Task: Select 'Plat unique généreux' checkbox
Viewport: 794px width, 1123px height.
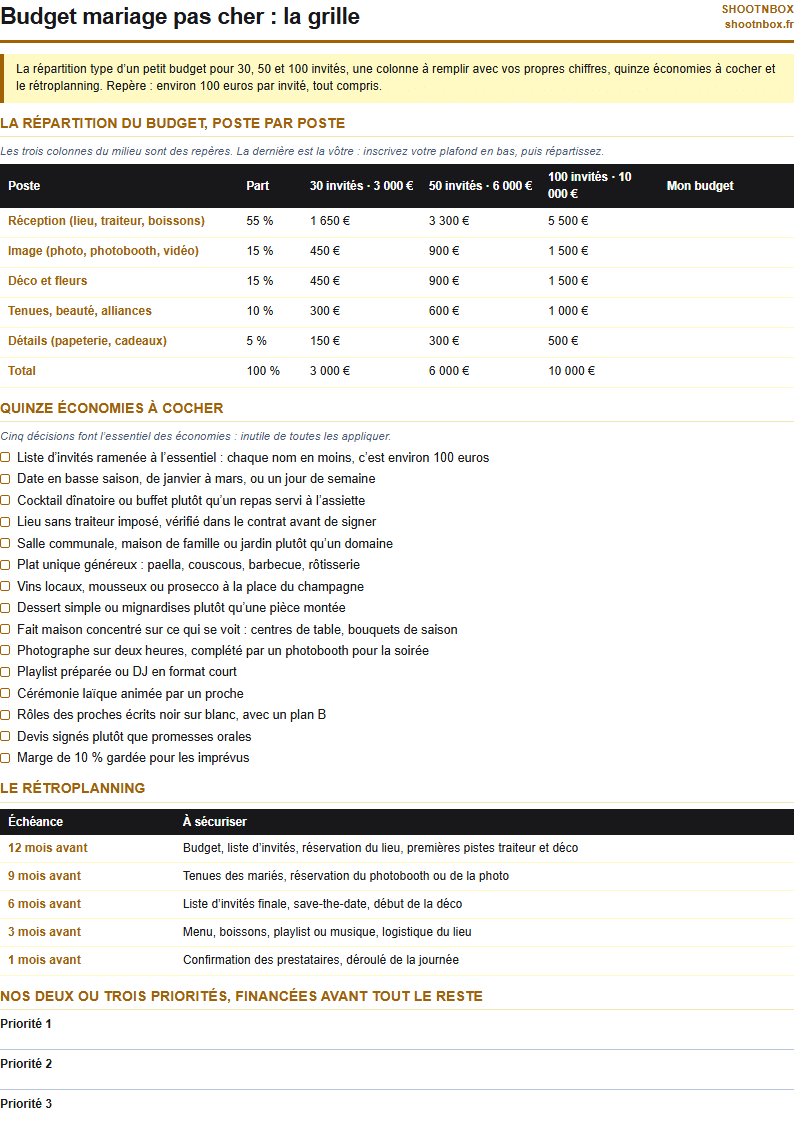Action: point(5,565)
